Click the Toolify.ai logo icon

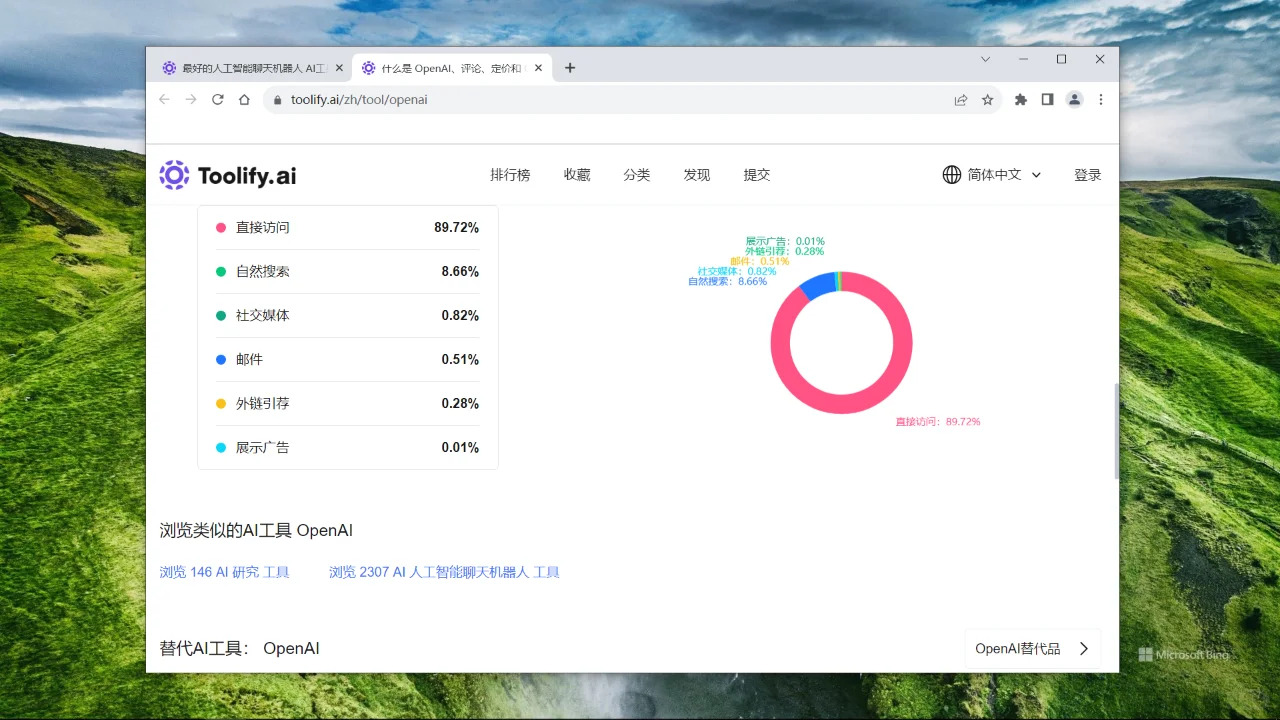point(174,175)
